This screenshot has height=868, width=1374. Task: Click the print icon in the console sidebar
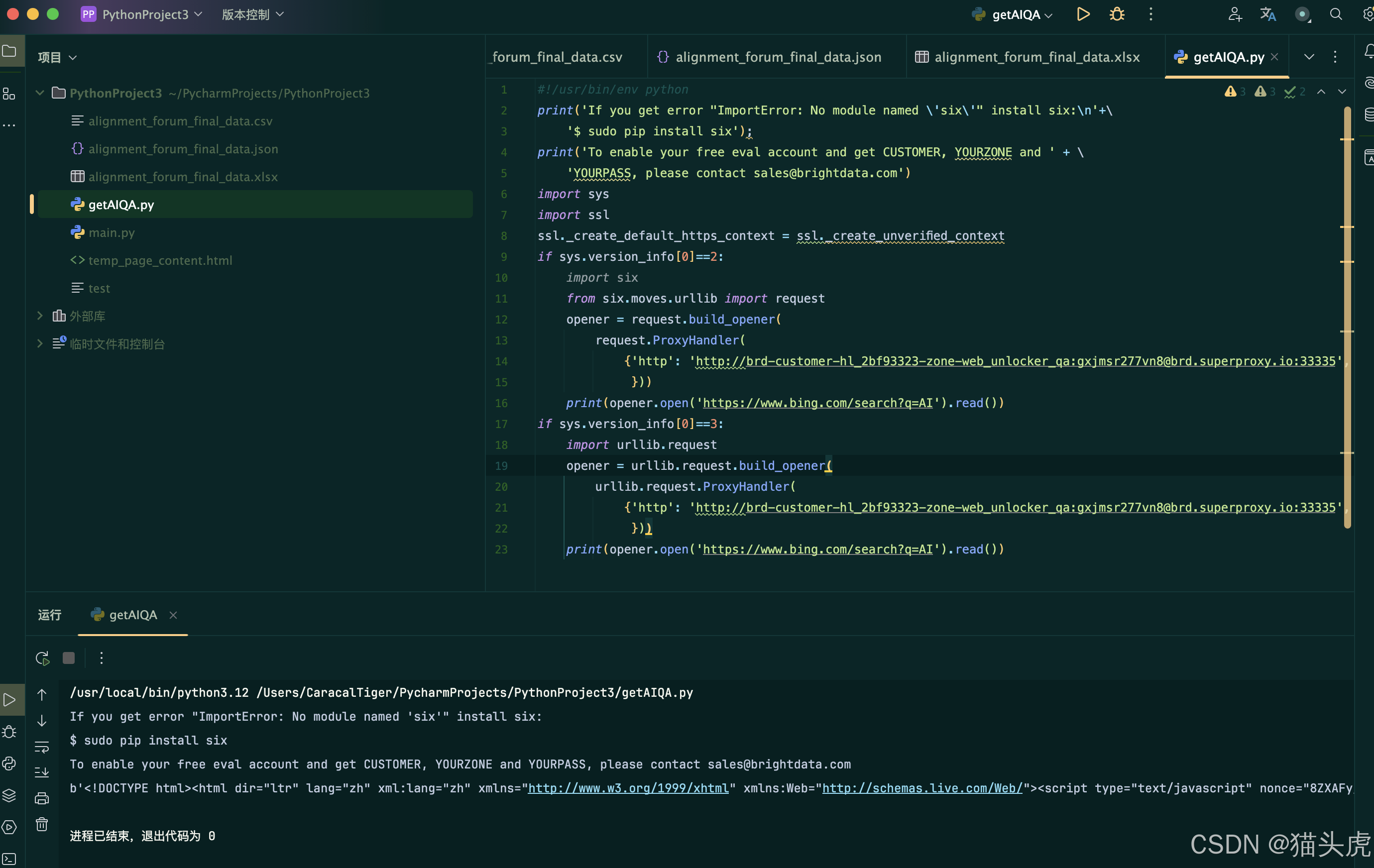click(42, 798)
